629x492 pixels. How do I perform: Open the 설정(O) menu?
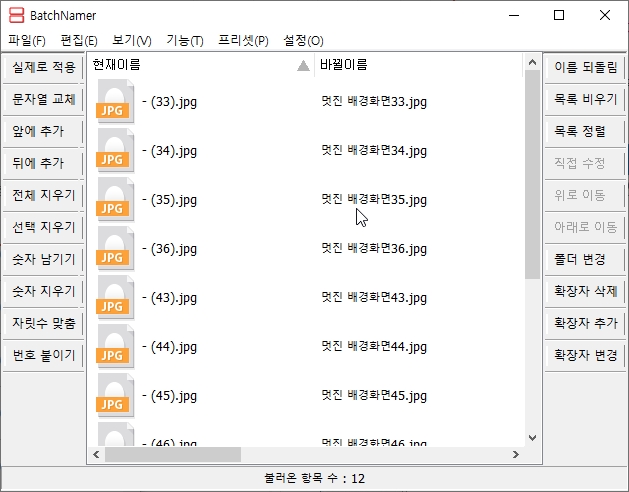[x=303, y=40]
